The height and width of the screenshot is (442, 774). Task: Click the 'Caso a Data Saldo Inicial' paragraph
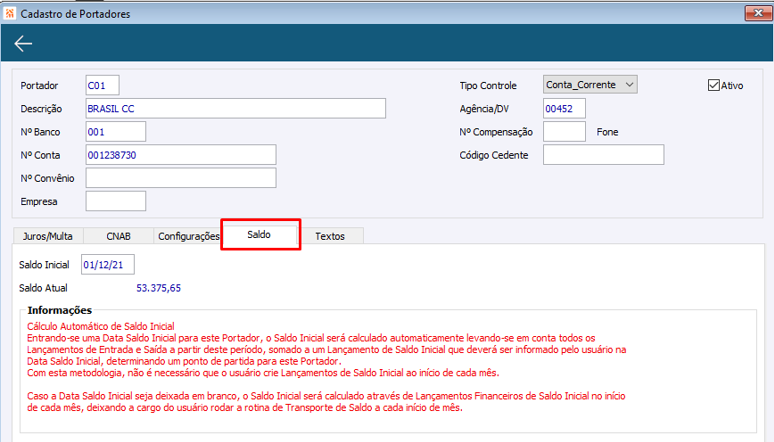click(x=326, y=402)
